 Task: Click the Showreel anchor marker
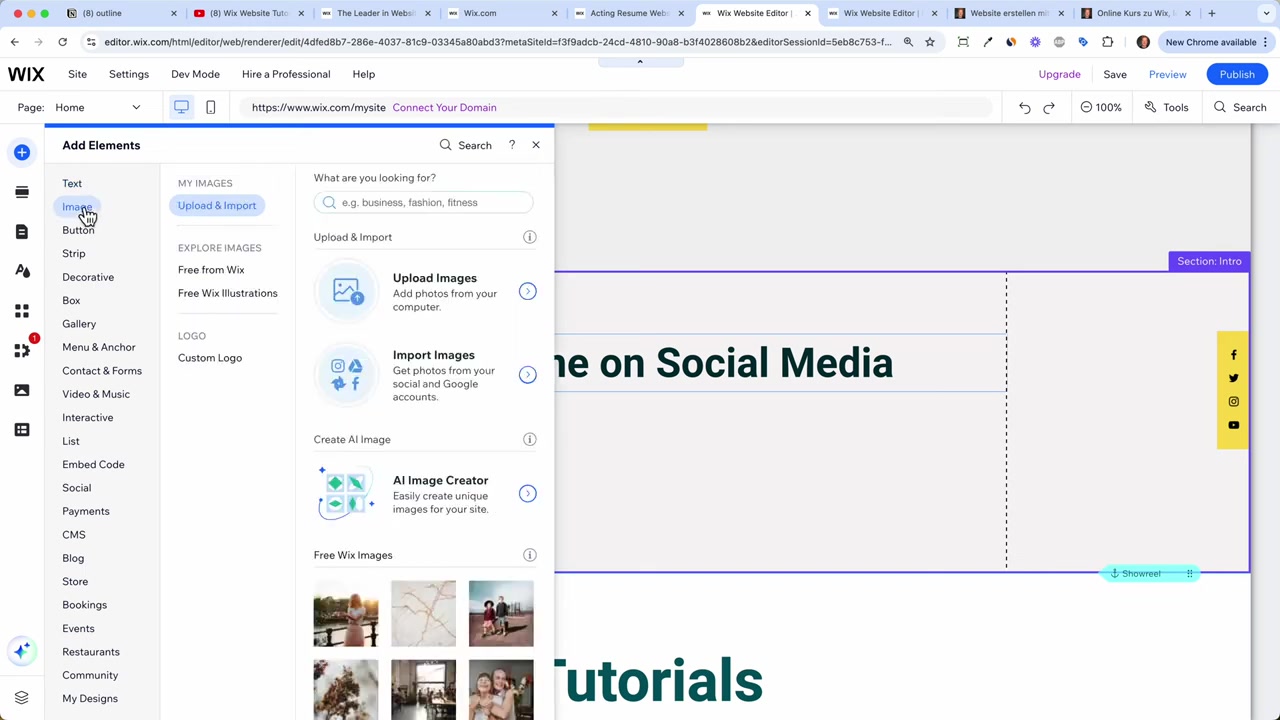click(1148, 574)
